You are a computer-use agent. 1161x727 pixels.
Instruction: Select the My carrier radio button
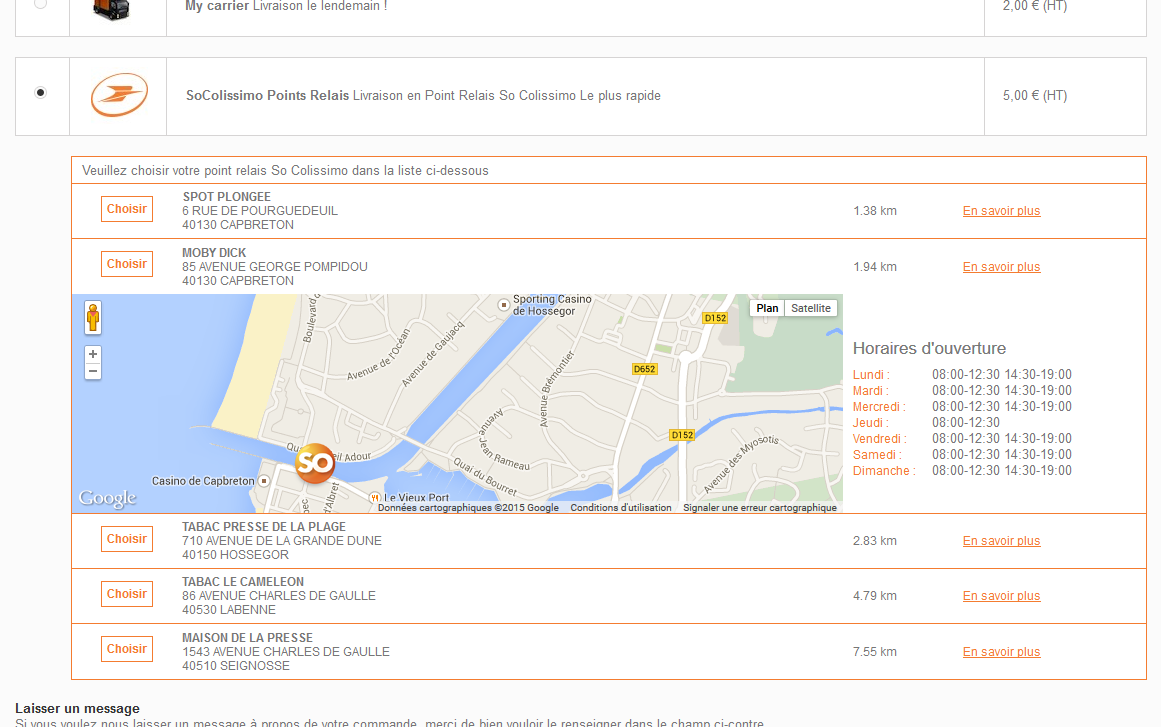41,4
